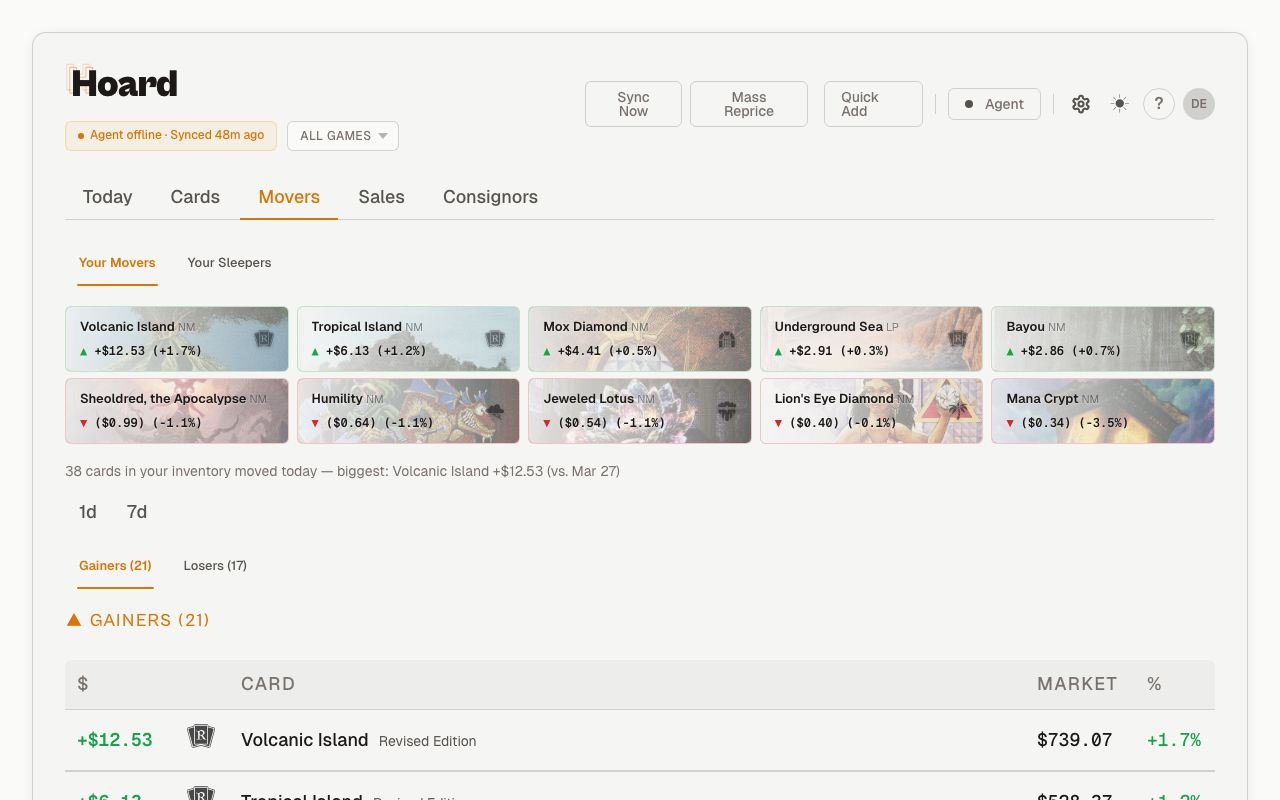Open the Cards tab

click(195, 197)
